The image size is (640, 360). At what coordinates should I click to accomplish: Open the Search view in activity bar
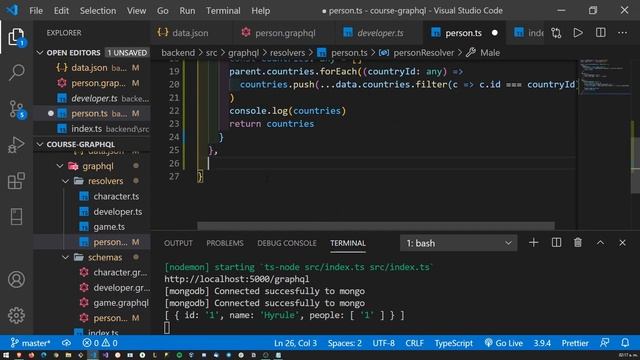[16, 73]
